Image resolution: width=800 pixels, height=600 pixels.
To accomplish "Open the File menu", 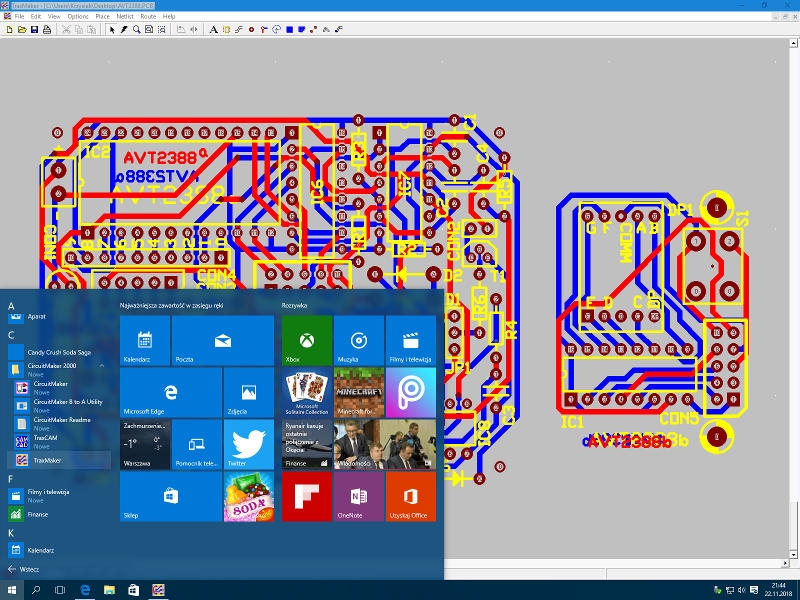I will [x=19, y=16].
